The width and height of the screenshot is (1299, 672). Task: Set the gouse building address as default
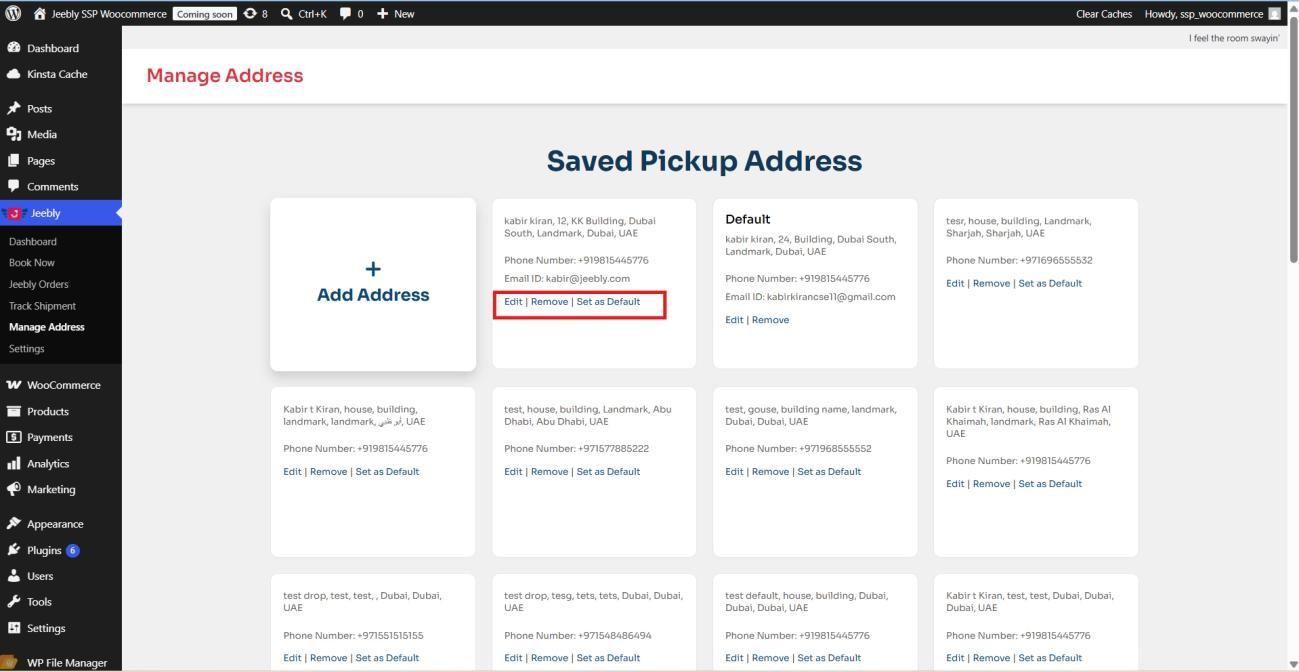829,472
